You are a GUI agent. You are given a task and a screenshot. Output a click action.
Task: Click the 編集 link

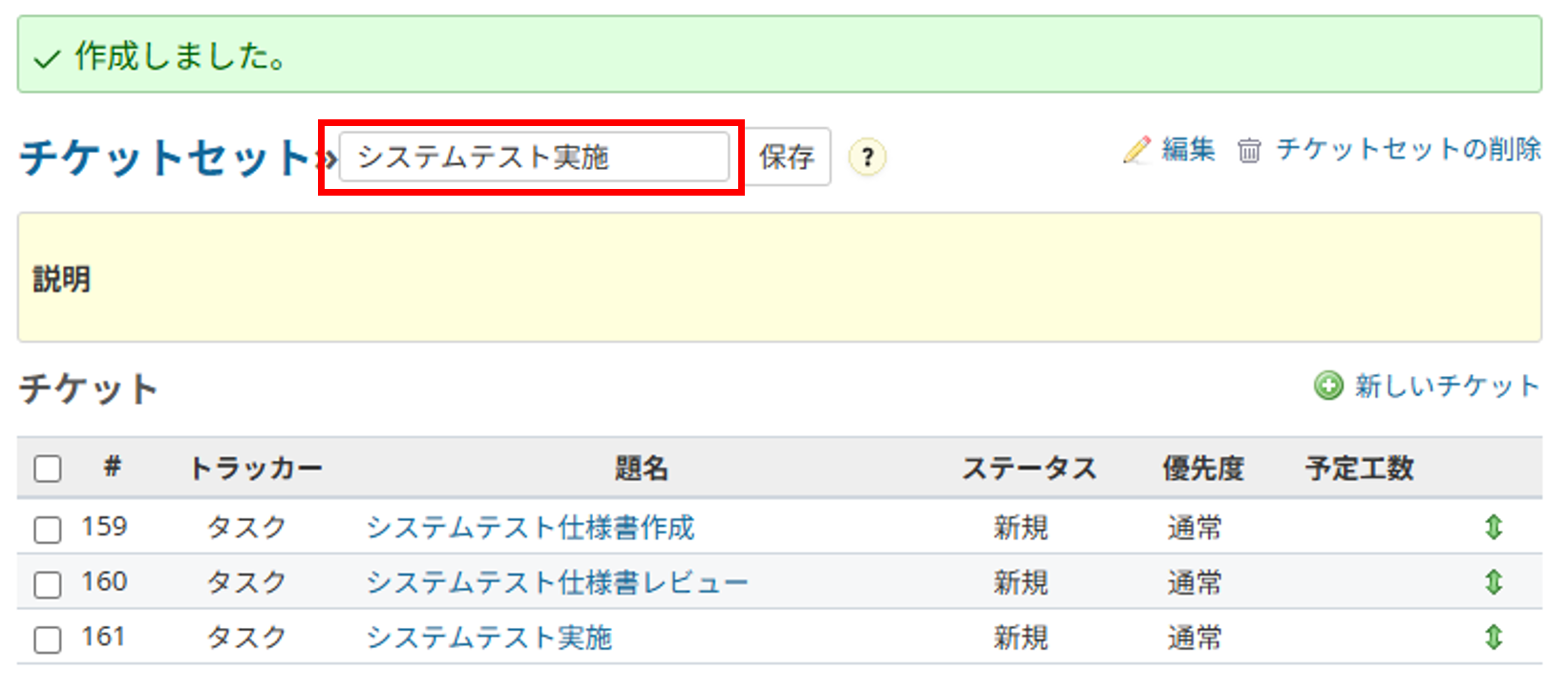[x=1188, y=150]
